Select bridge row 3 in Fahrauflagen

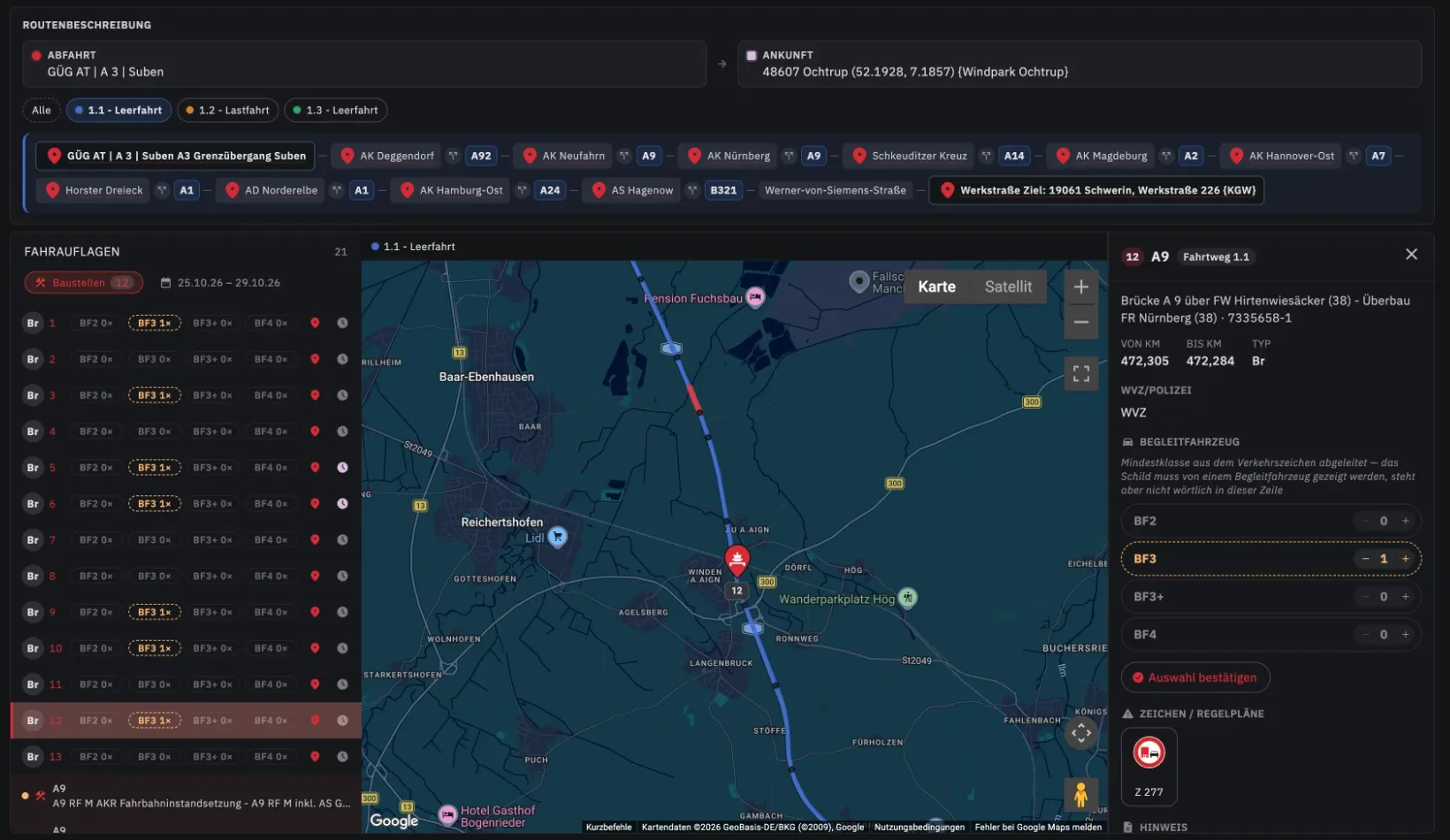point(186,395)
